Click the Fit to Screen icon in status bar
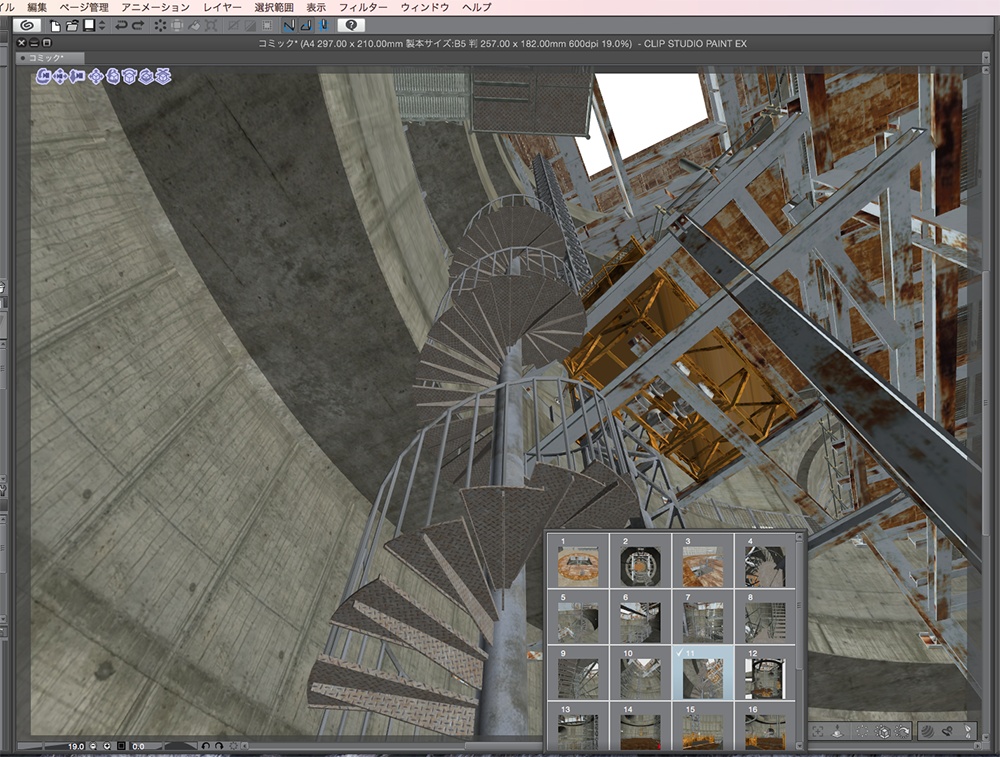Image resolution: width=1000 pixels, height=757 pixels. (121, 746)
